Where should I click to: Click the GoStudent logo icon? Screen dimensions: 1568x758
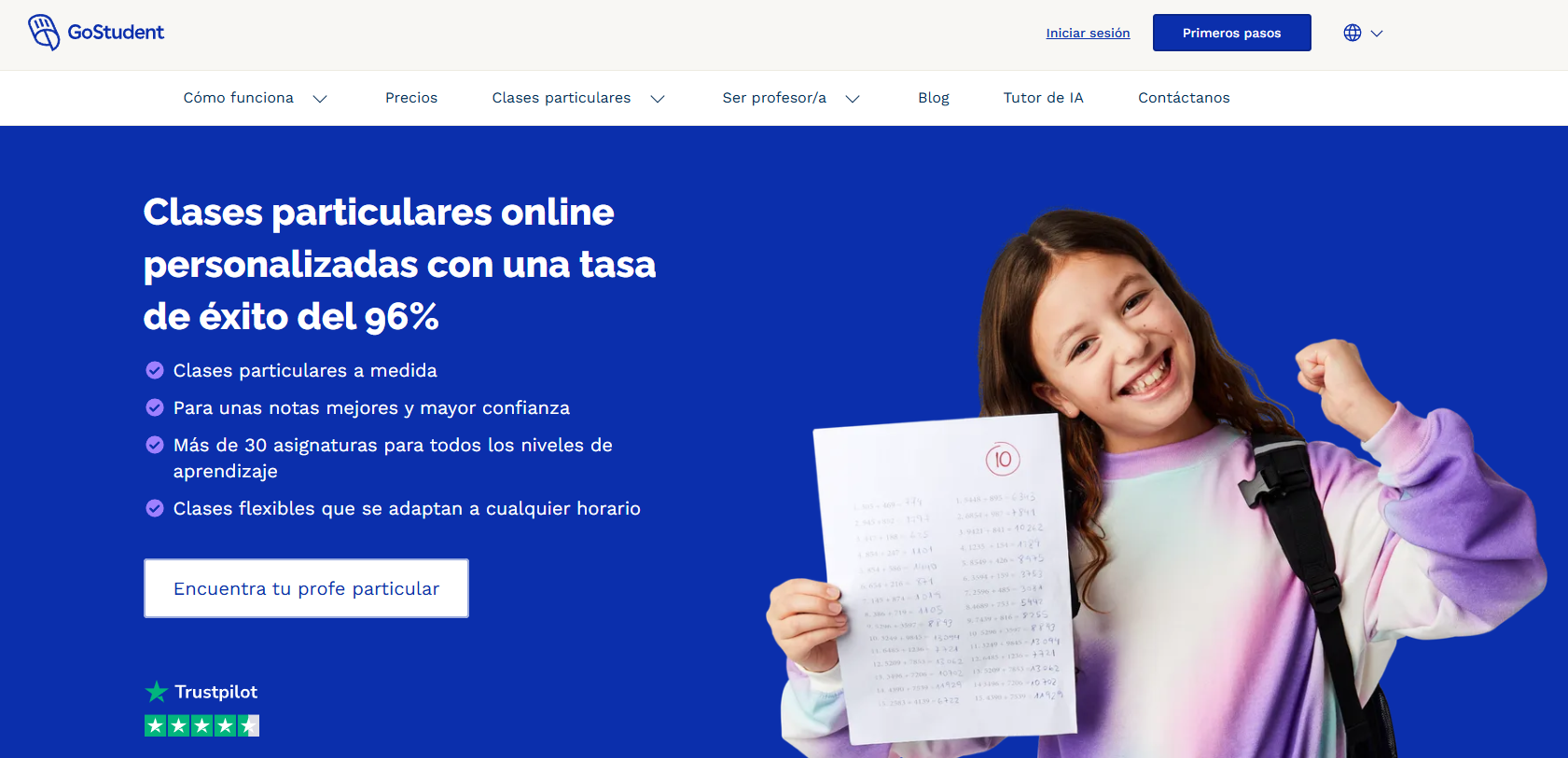coord(44,32)
